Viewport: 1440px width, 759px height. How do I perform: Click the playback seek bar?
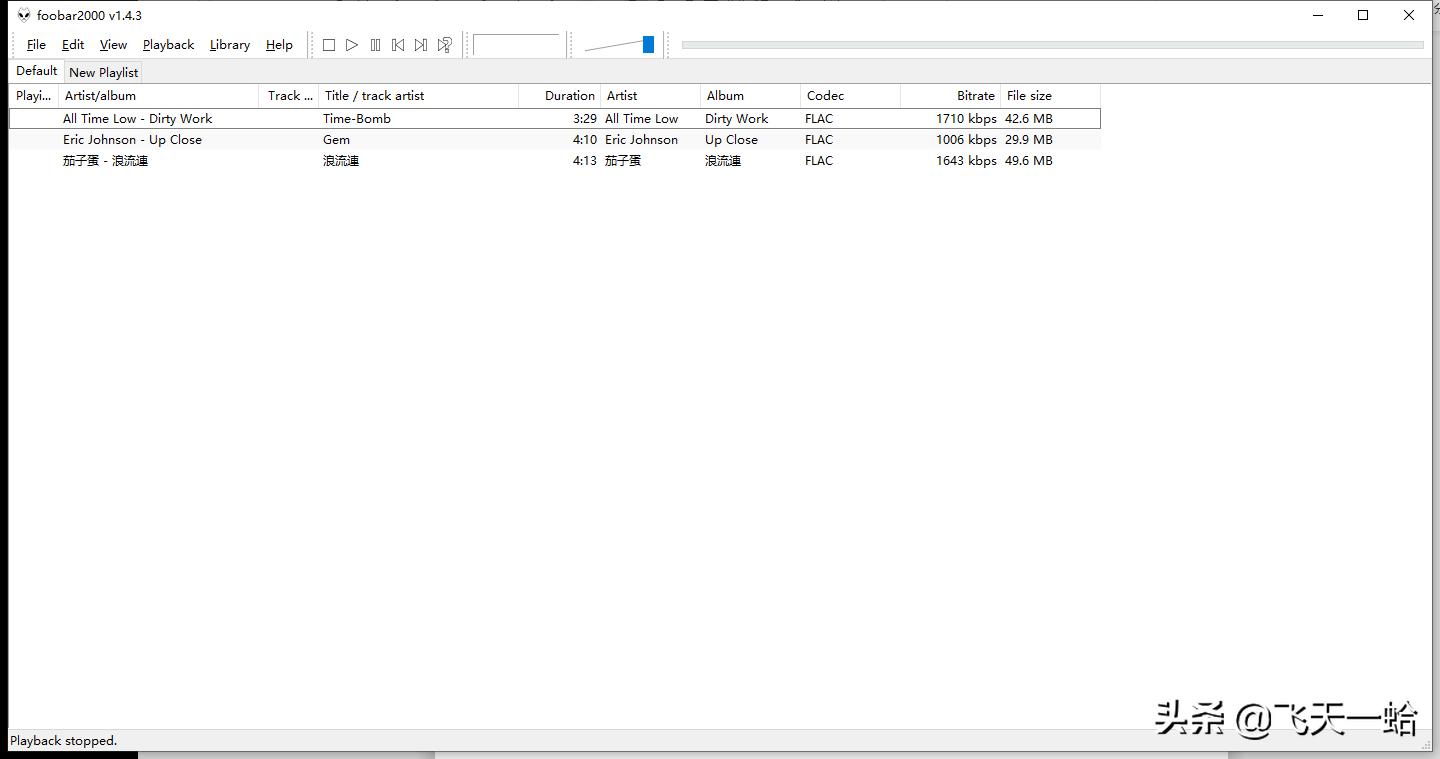(x=1052, y=45)
